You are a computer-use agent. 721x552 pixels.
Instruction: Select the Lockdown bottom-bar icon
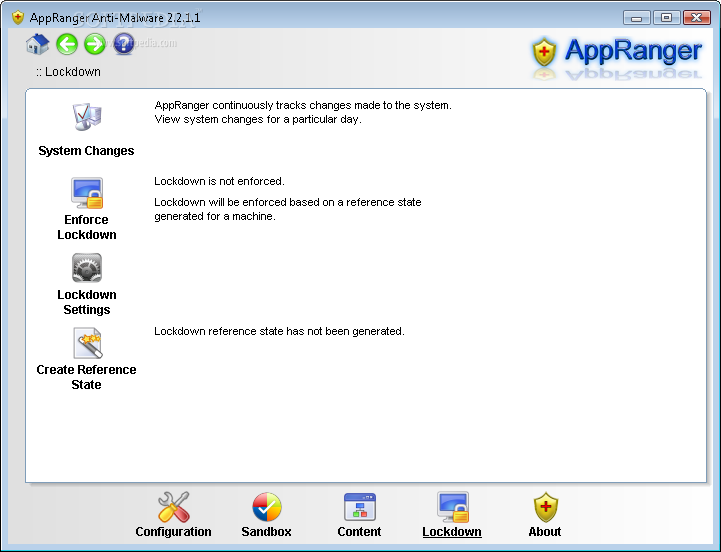point(453,507)
